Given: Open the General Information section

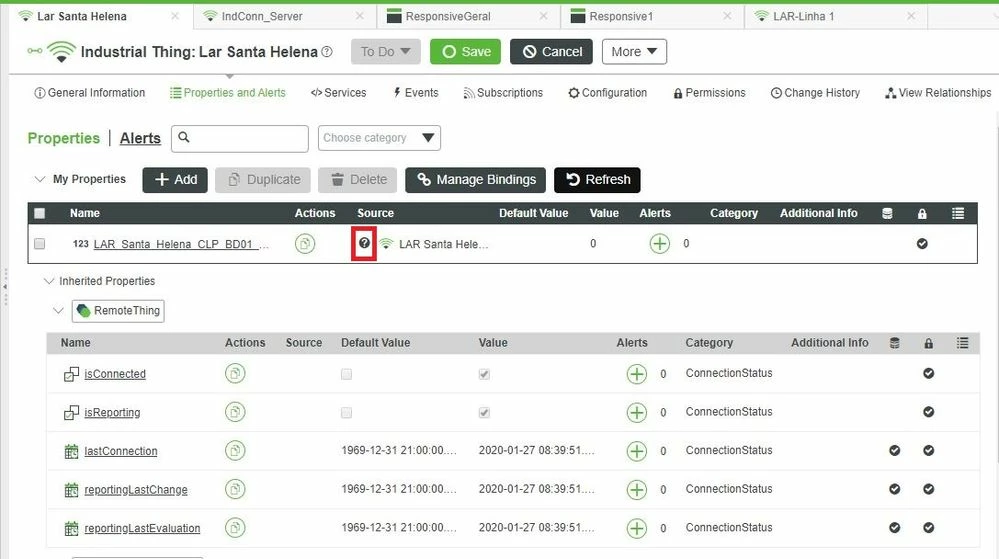Looking at the screenshot, I should (89, 92).
